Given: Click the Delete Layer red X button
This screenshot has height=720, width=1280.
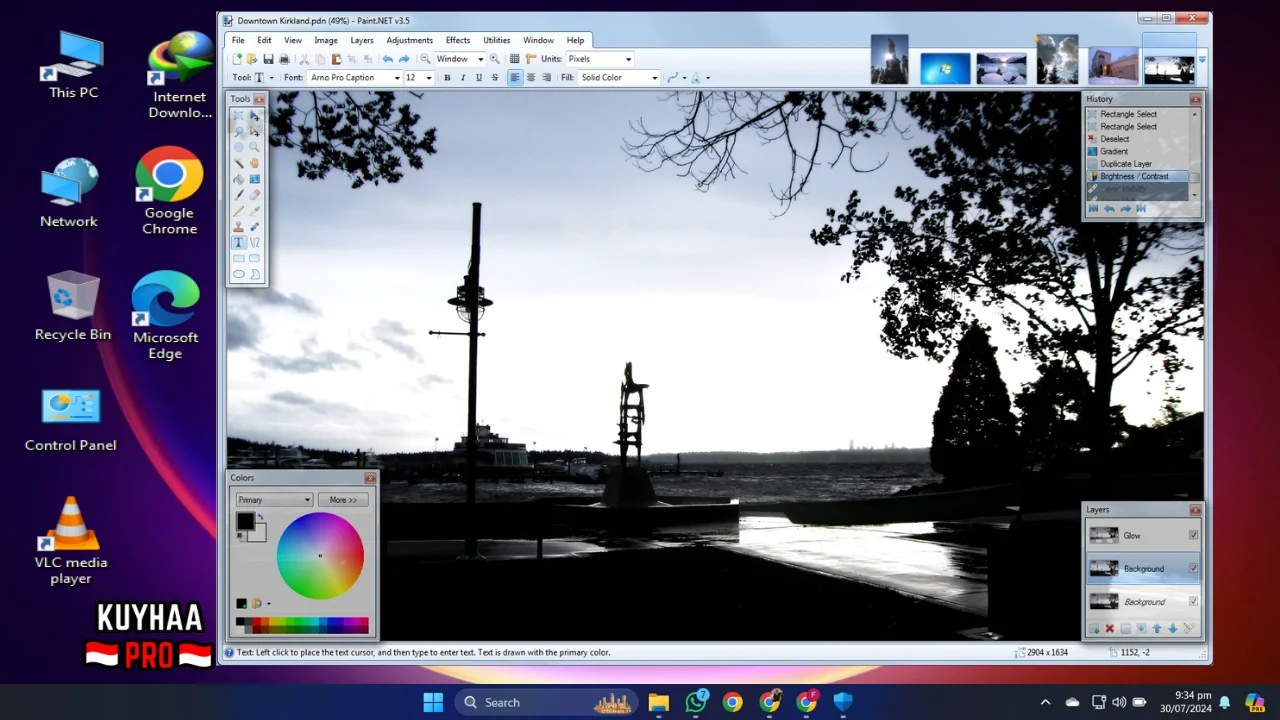Looking at the screenshot, I should (x=1109, y=629).
